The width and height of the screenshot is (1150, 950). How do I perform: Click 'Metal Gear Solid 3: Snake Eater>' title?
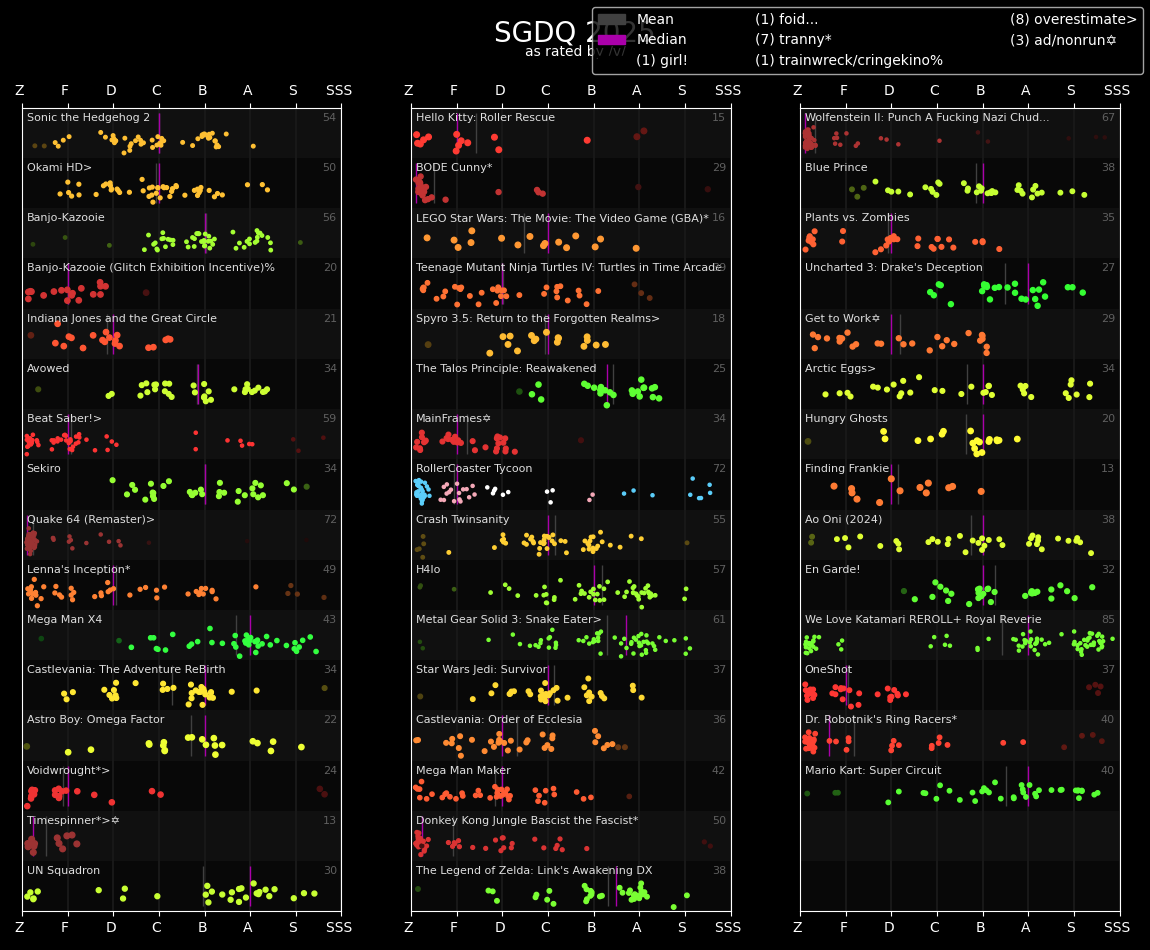tap(508, 619)
